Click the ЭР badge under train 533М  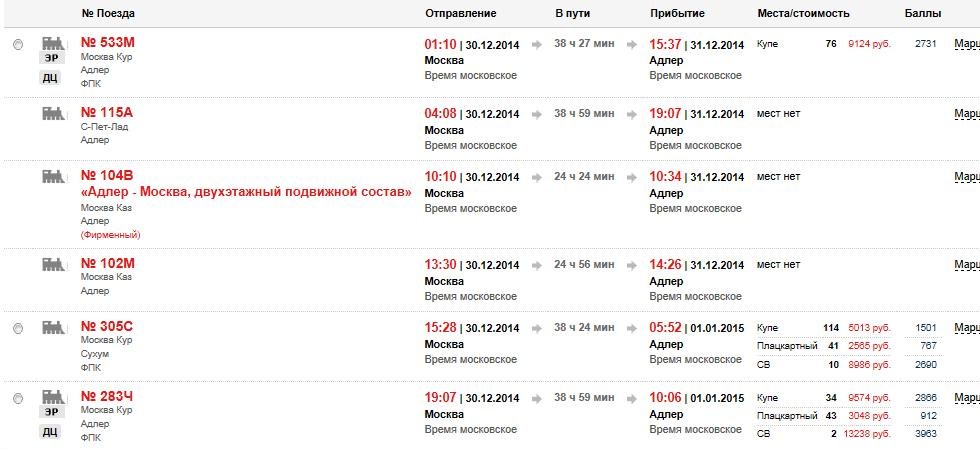click(x=50, y=59)
